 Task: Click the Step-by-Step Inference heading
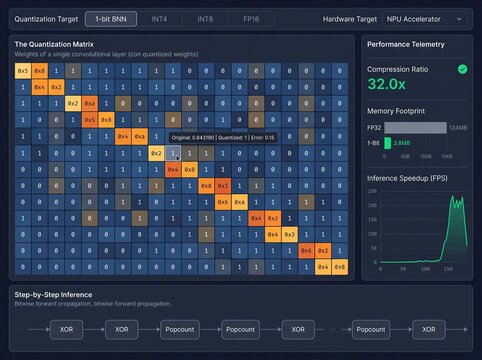pos(53,295)
